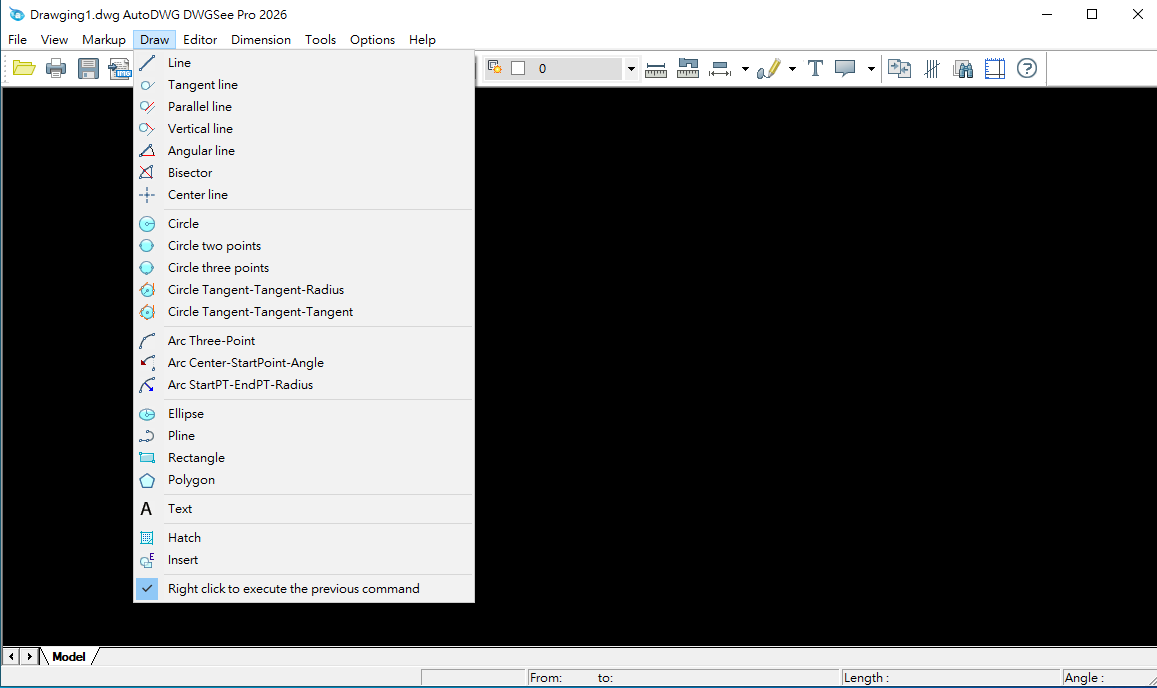Click the Print icon in toolbar
The height and width of the screenshot is (688, 1157).
56,68
